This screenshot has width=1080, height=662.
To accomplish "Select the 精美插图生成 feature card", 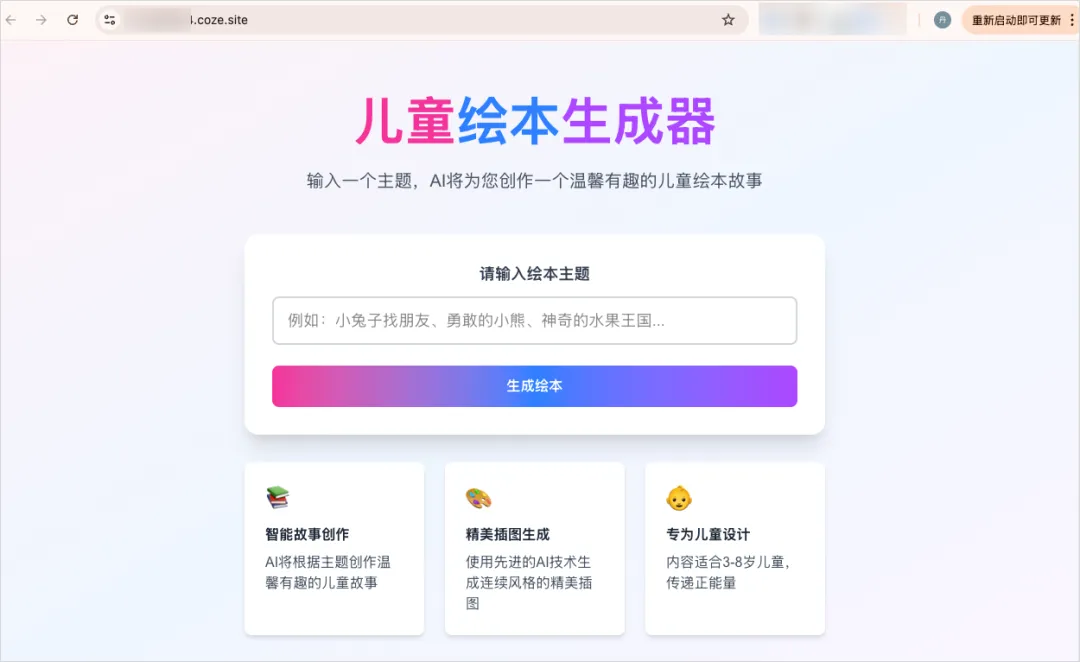I will [x=534, y=548].
